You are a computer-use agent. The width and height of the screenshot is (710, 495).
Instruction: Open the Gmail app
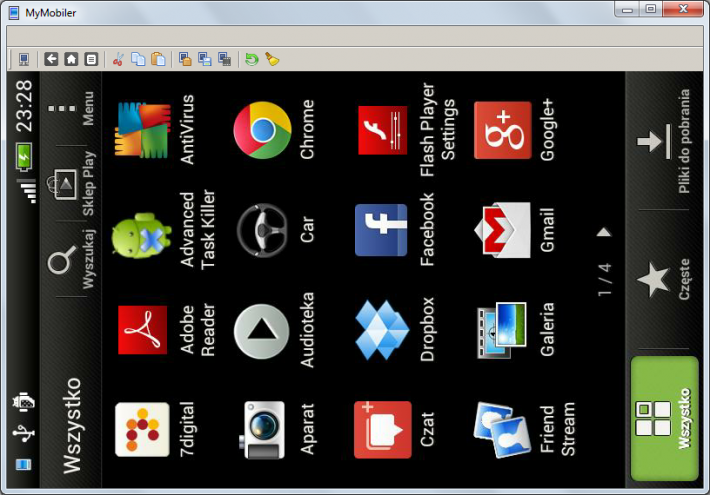(x=503, y=230)
